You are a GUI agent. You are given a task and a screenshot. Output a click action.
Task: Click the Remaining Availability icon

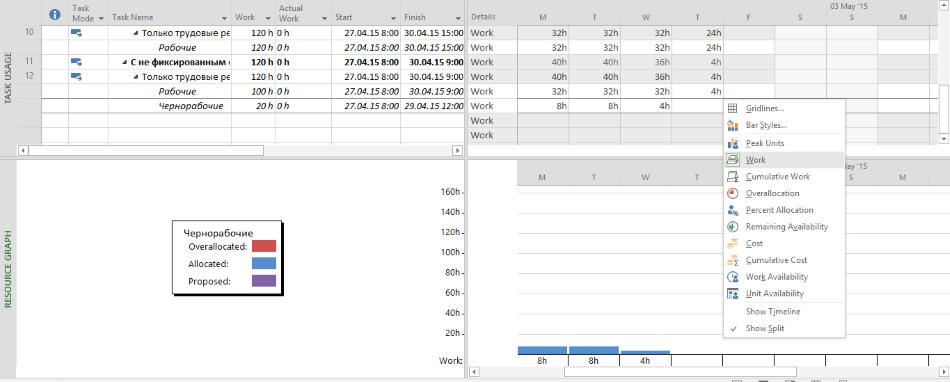(x=732, y=226)
